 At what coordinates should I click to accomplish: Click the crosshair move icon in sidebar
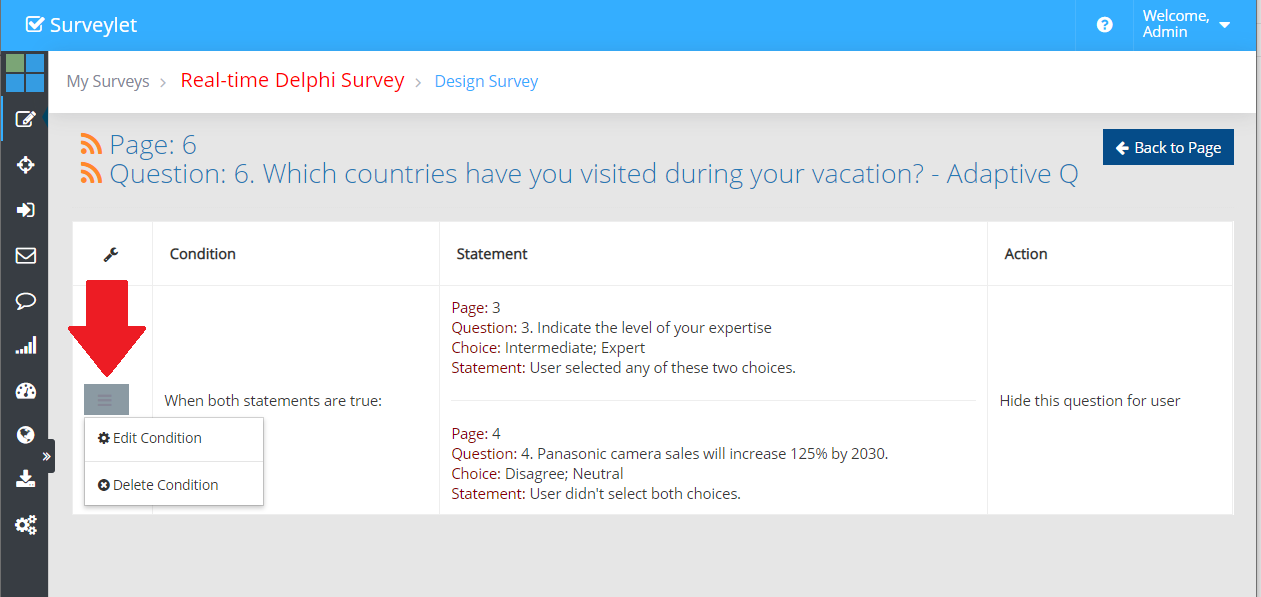click(x=26, y=165)
